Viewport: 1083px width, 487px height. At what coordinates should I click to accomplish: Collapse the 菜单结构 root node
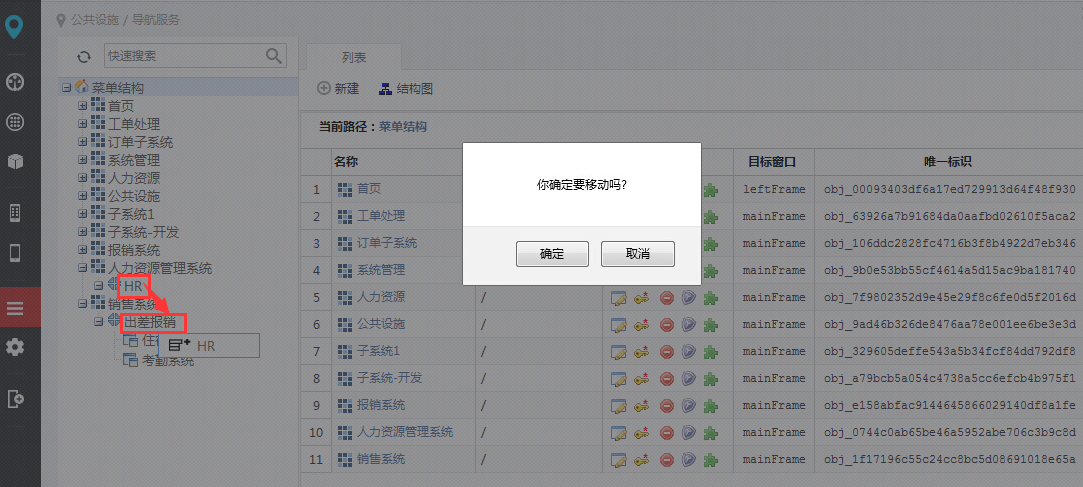pos(67,88)
